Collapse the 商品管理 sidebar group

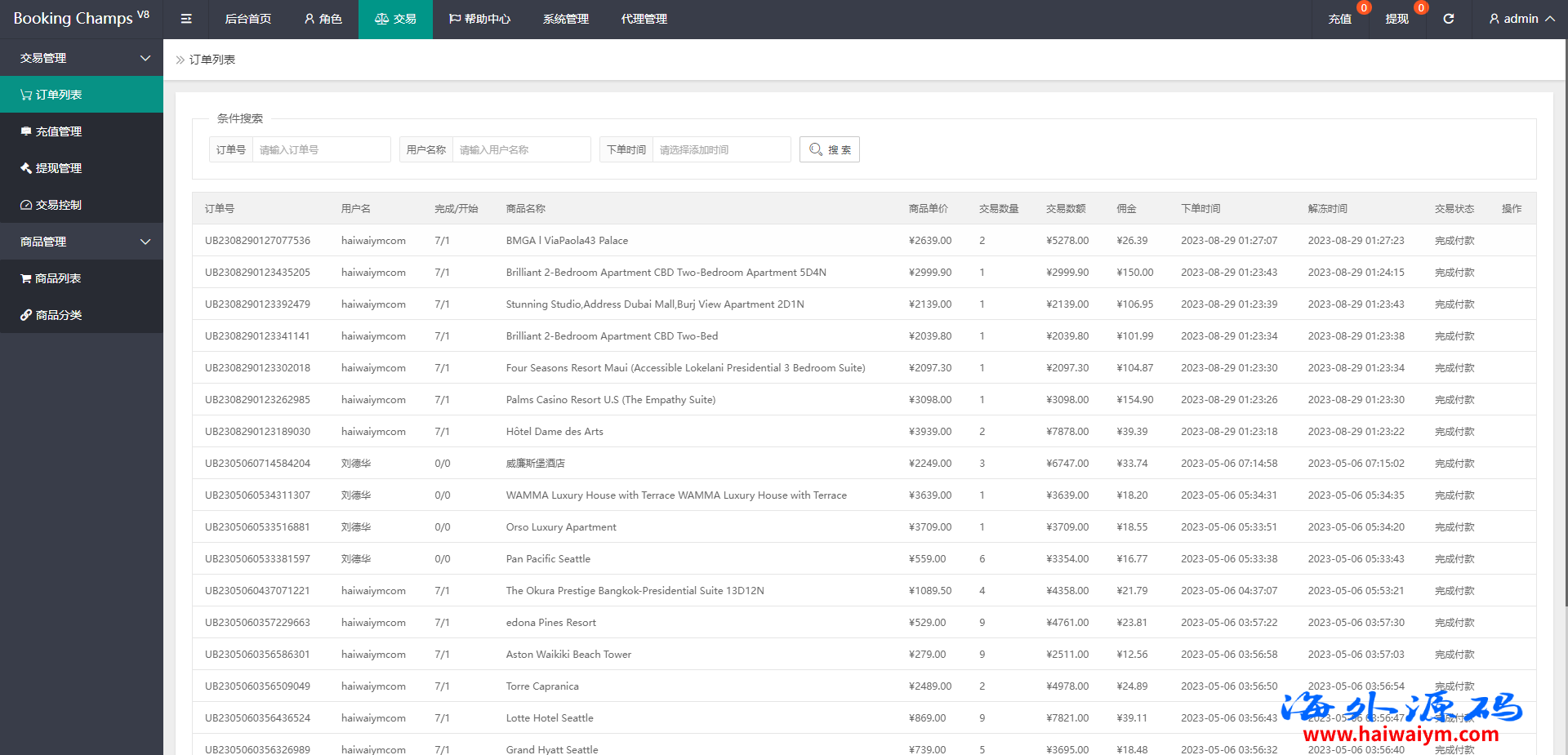tap(82, 242)
